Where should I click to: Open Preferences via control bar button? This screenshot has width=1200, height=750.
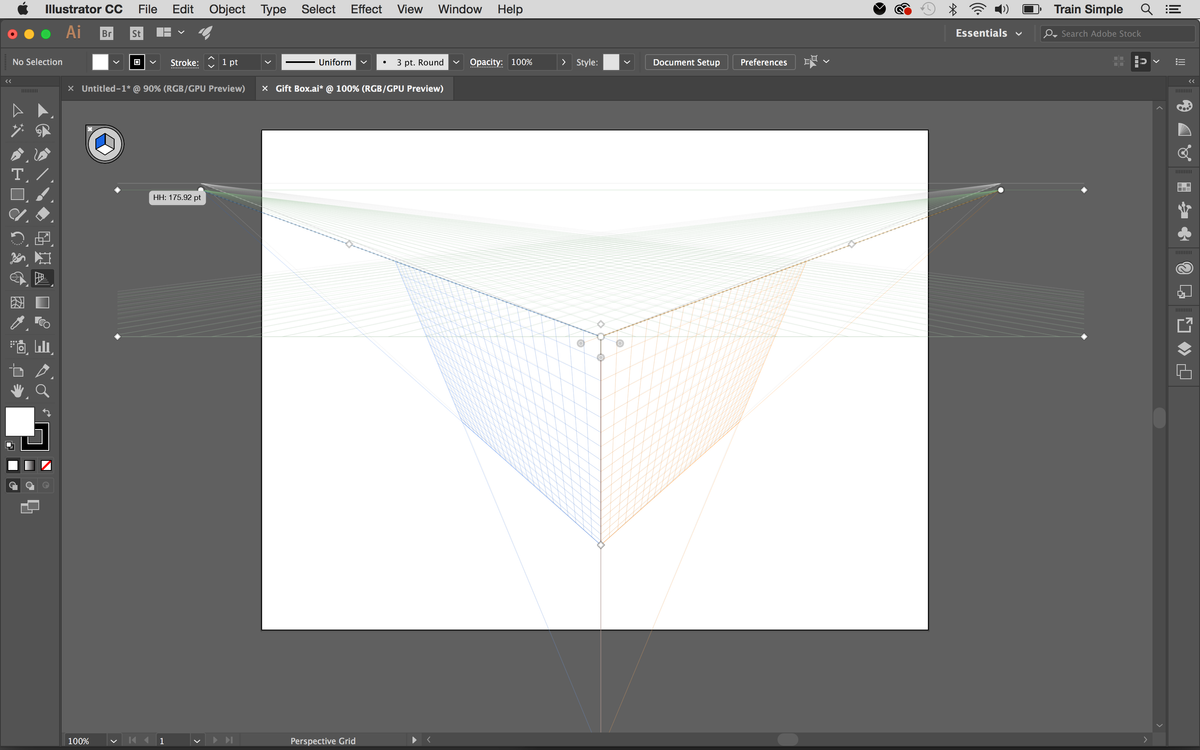pyautogui.click(x=763, y=61)
